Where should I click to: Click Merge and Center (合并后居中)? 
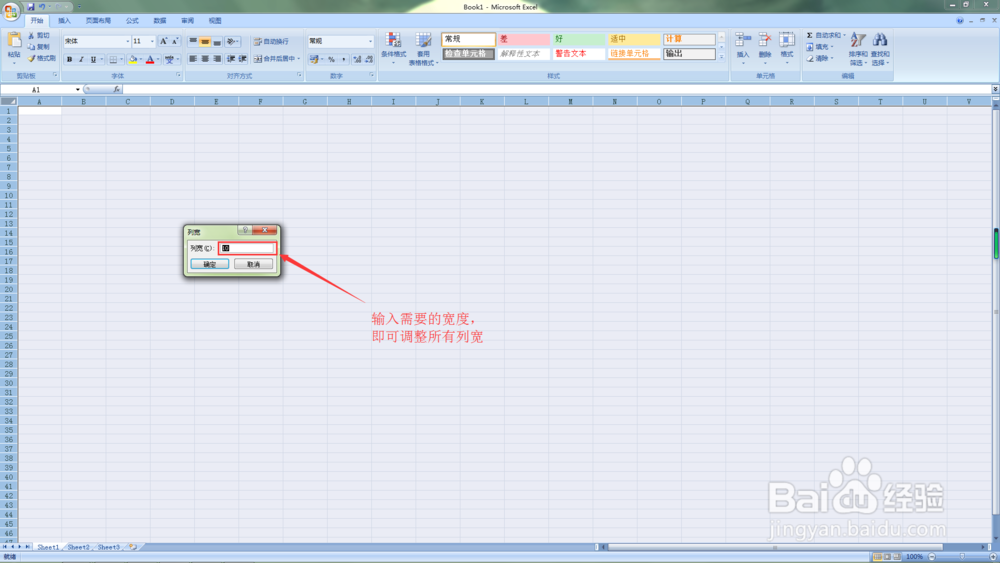click(x=277, y=59)
